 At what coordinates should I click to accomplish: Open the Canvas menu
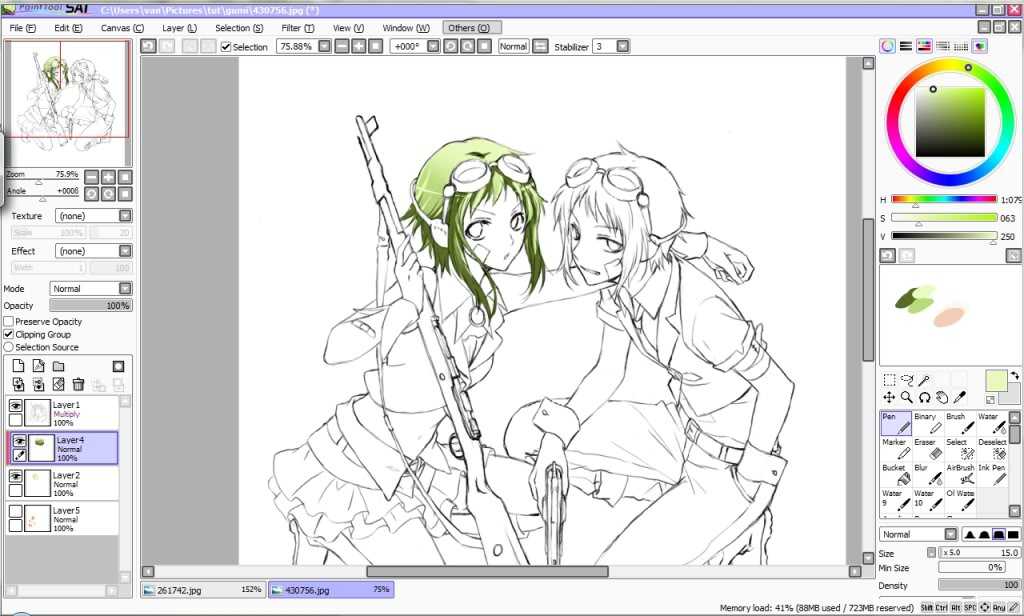pyautogui.click(x=122, y=28)
